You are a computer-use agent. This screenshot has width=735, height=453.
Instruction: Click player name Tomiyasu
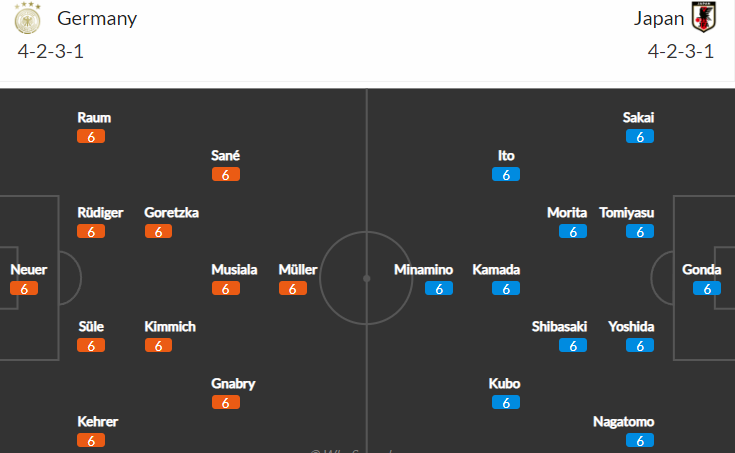(x=627, y=213)
